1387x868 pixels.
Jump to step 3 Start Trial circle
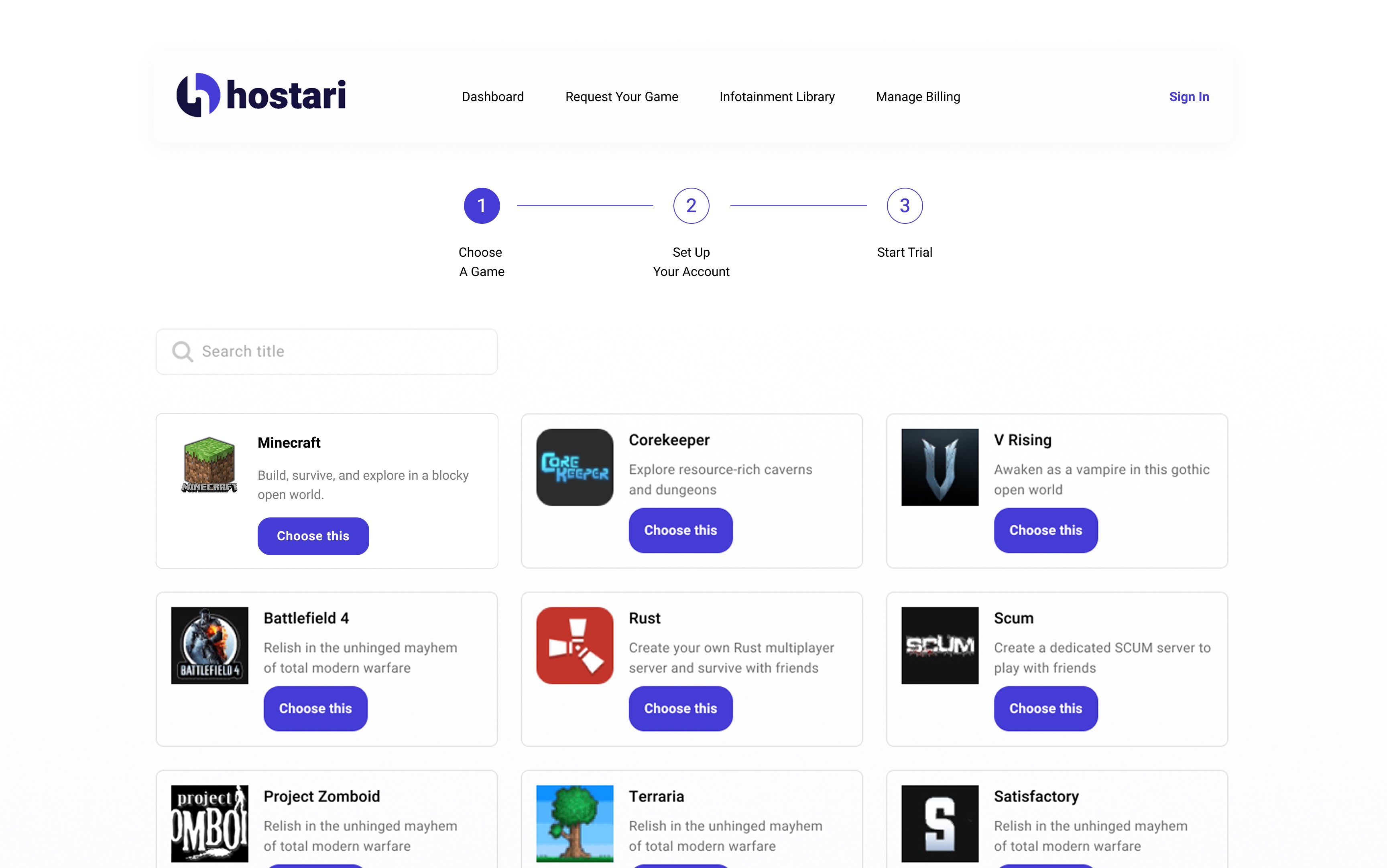tap(905, 205)
